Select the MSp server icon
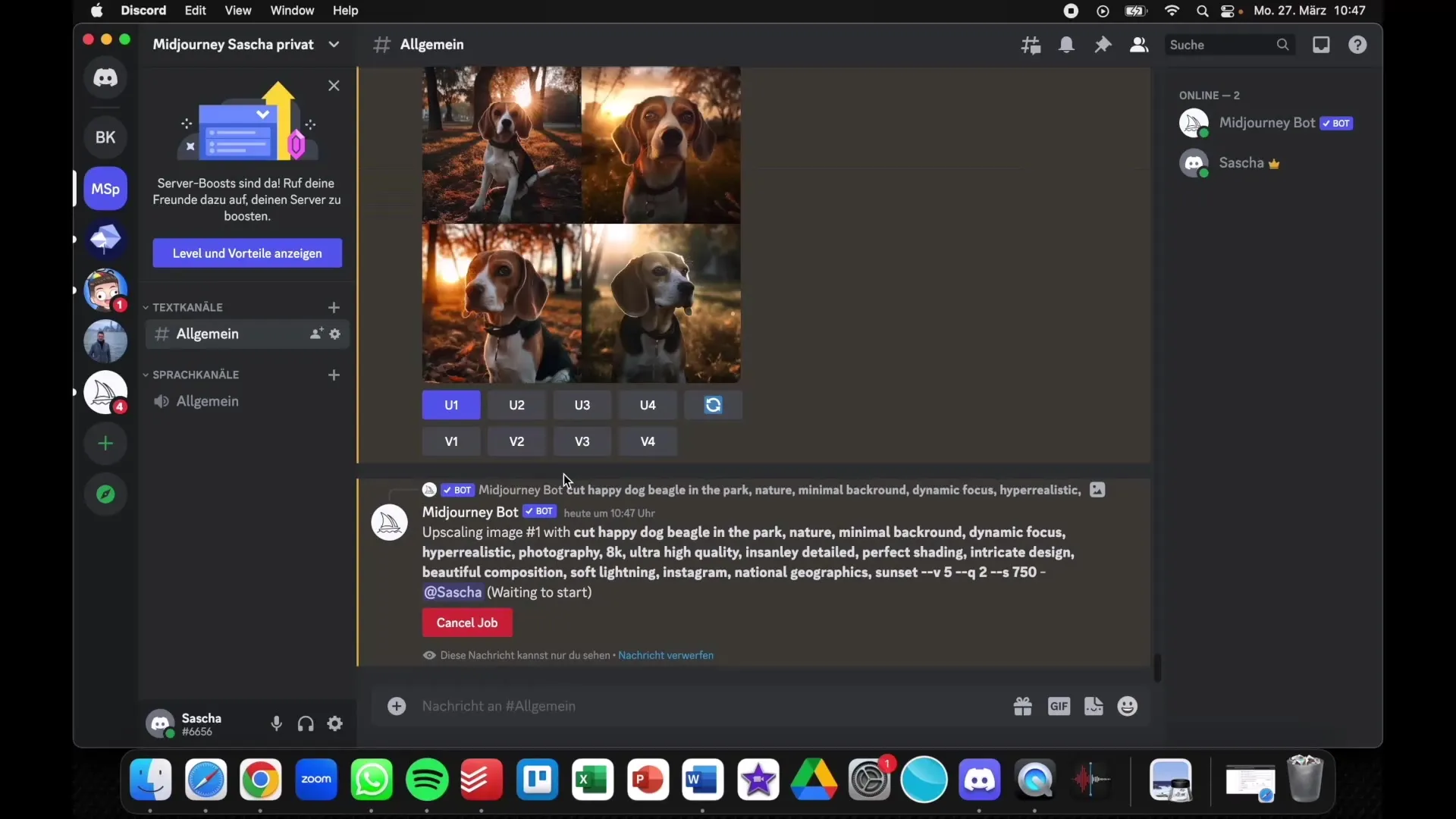 [x=105, y=188]
